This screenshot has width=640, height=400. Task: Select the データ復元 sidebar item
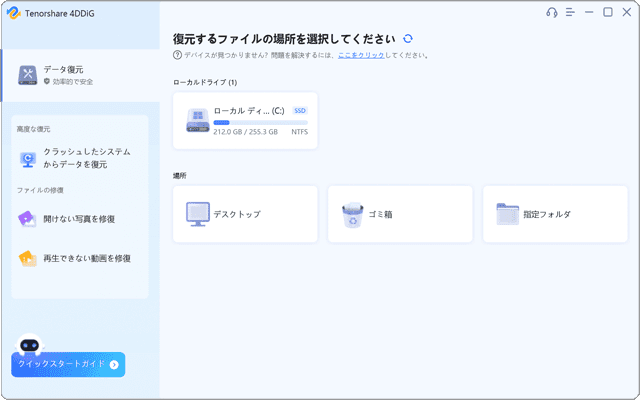point(80,76)
